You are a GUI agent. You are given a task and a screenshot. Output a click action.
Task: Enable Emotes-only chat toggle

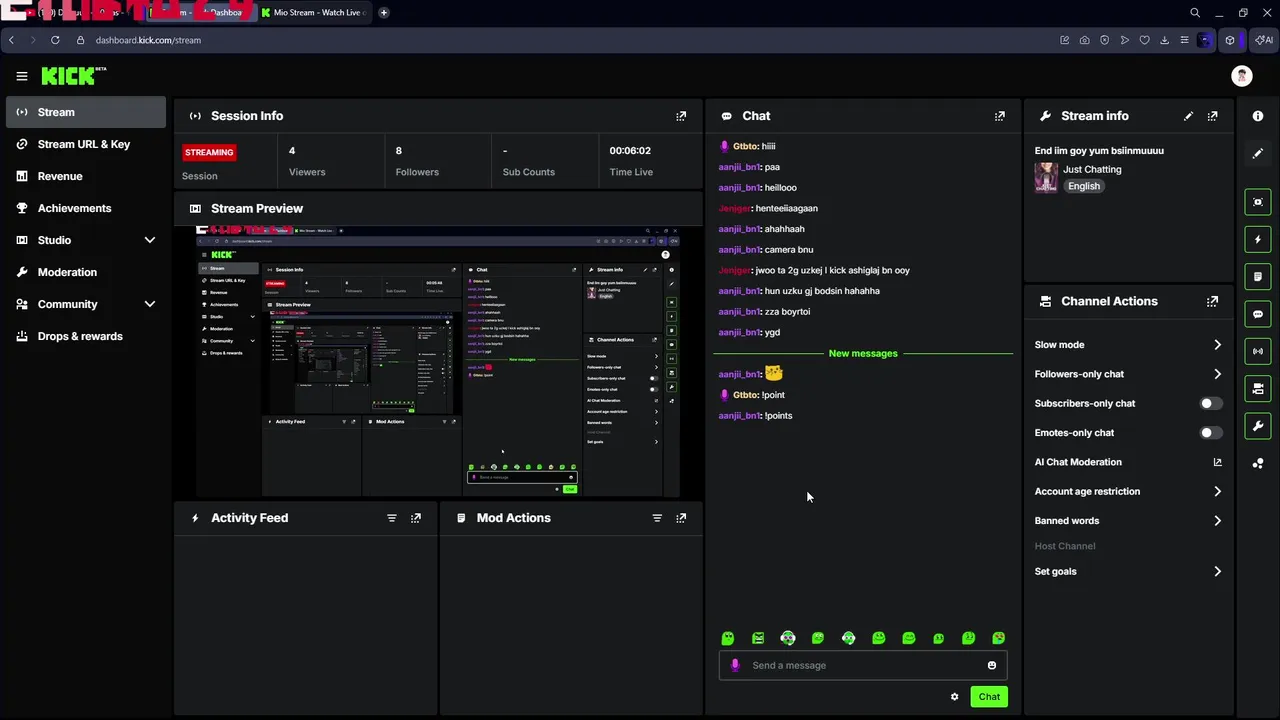[1210, 433]
